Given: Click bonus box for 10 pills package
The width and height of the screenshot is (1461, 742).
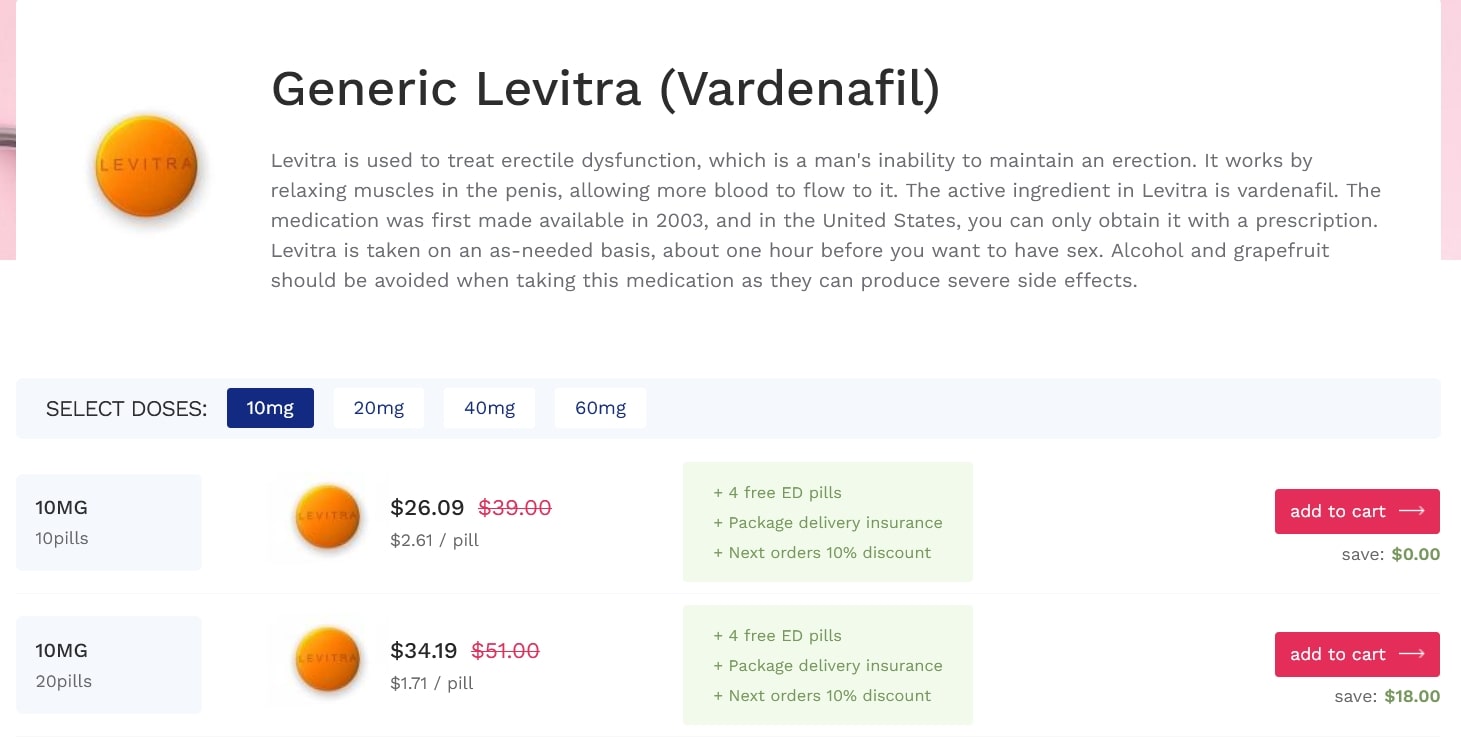Looking at the screenshot, I should coord(828,522).
